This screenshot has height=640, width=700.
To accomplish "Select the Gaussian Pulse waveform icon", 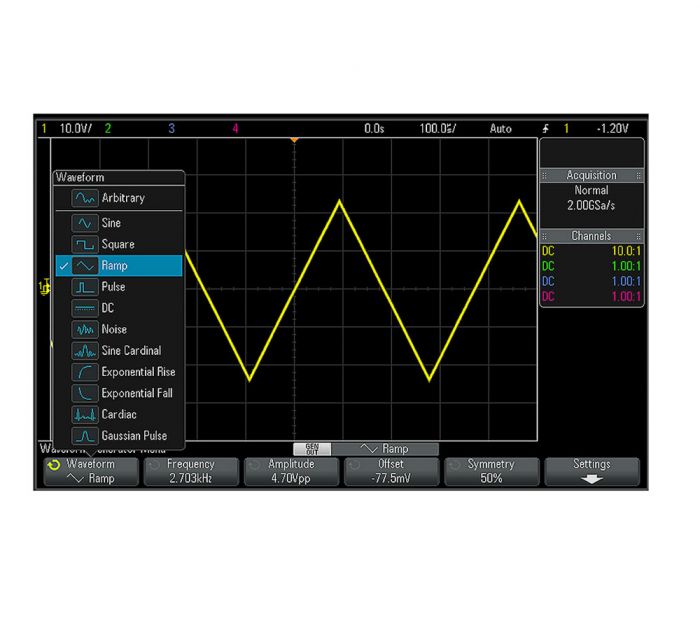I will coord(84,436).
